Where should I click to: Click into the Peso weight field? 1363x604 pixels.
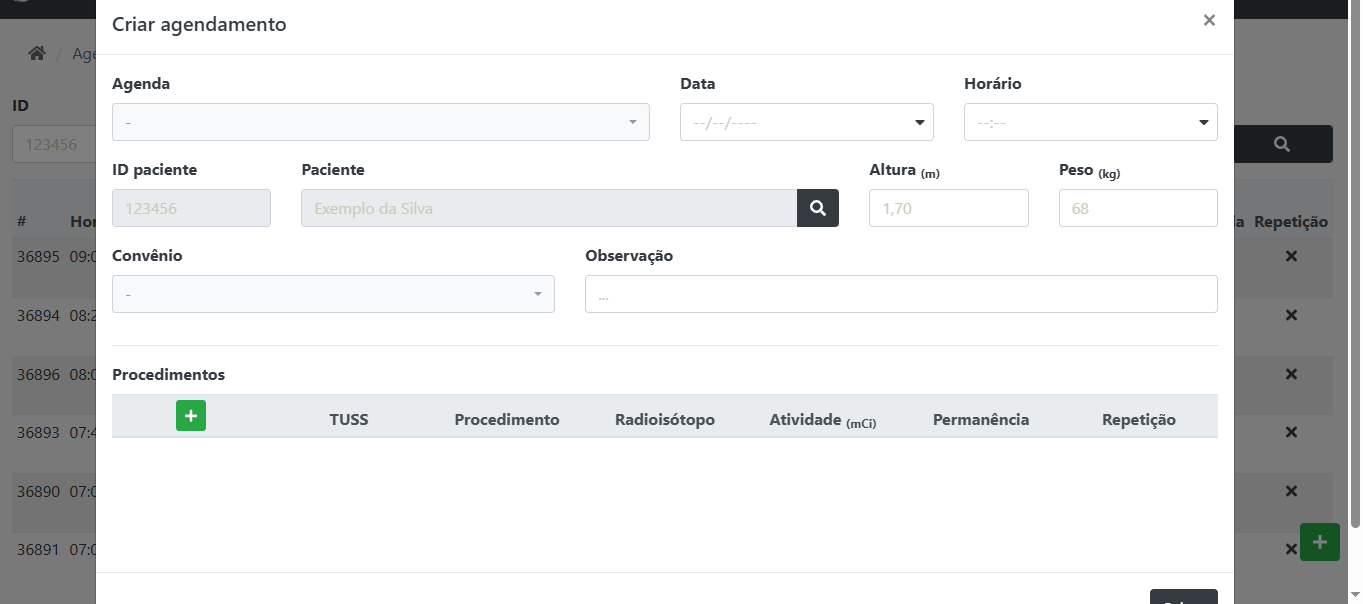(1137, 208)
